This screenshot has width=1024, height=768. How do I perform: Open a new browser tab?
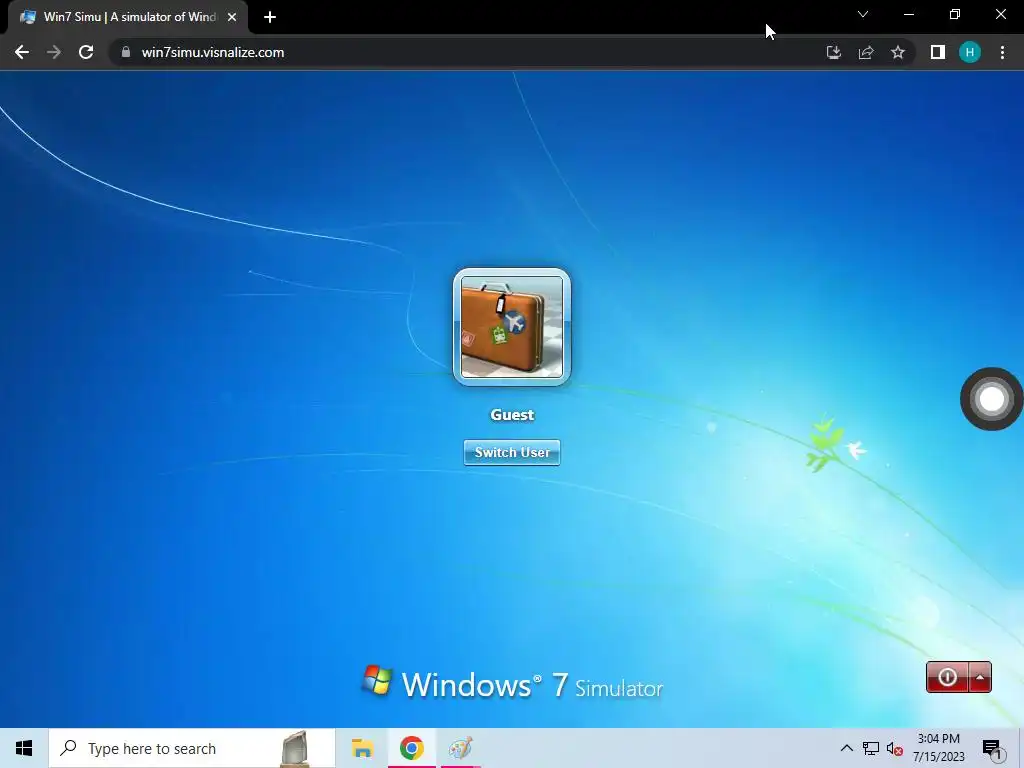(x=270, y=17)
